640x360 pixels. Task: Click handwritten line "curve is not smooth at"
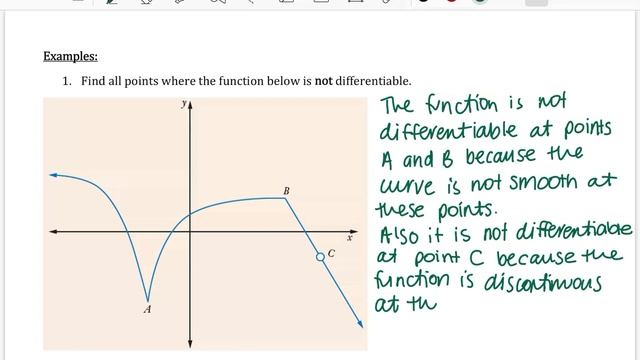pyautogui.click(x=498, y=184)
